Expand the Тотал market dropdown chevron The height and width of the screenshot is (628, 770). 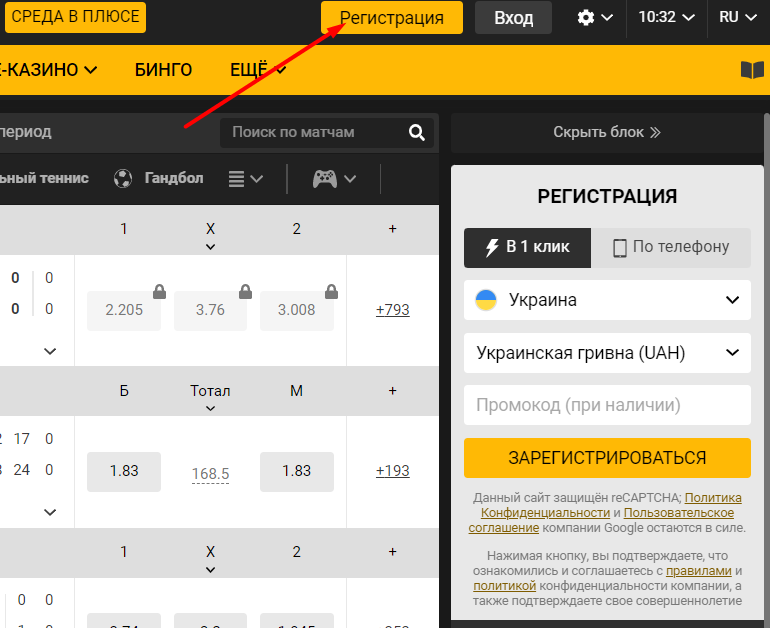(x=210, y=409)
